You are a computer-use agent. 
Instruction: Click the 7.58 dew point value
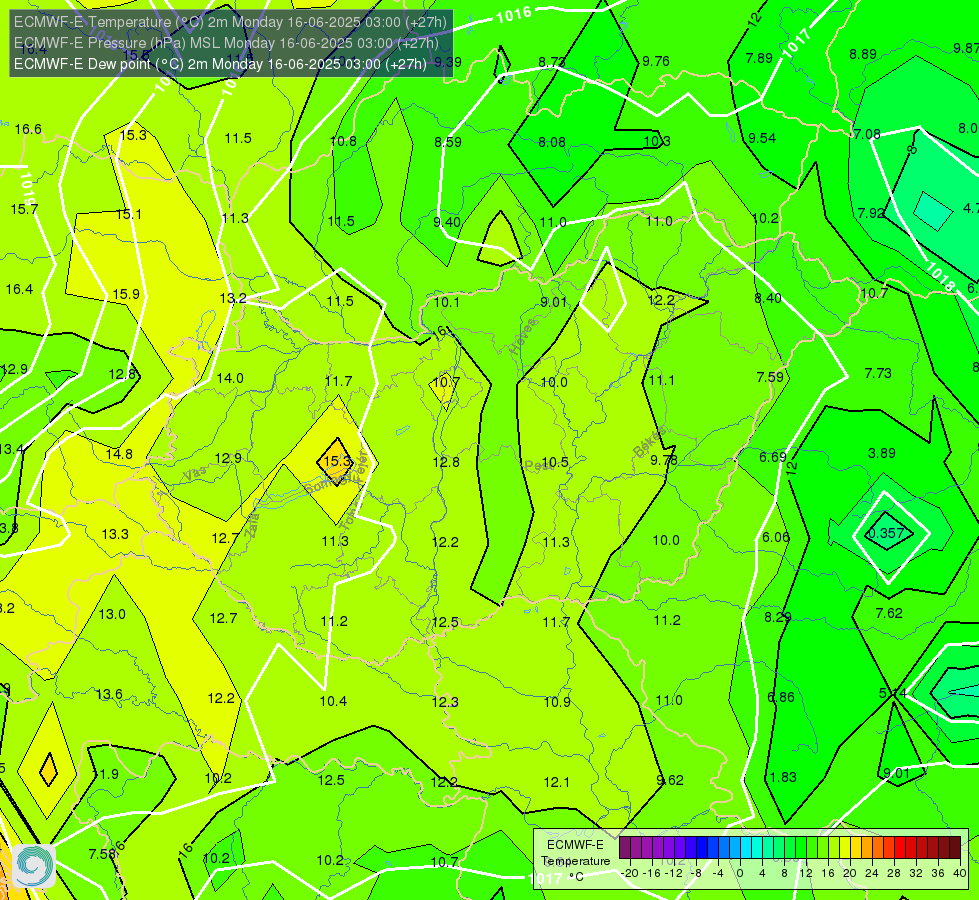pos(102,854)
